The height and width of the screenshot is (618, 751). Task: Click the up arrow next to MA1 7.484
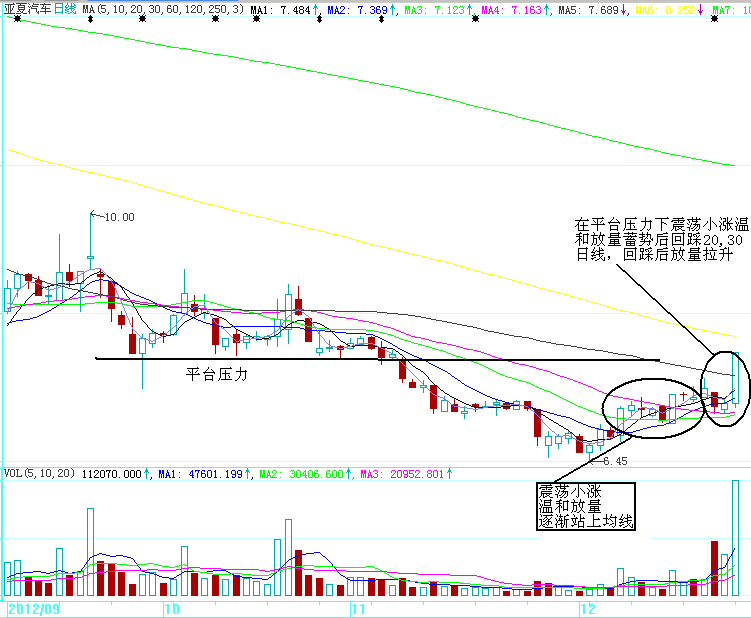pos(316,9)
